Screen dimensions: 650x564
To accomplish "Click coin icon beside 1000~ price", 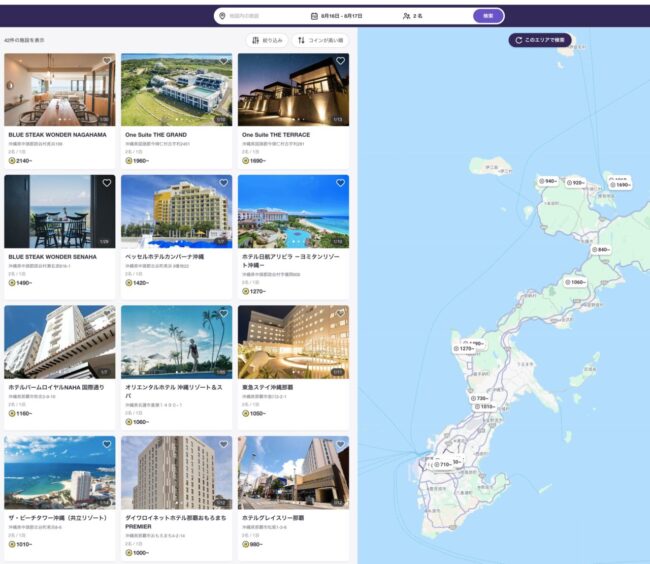I will tap(129, 553).
